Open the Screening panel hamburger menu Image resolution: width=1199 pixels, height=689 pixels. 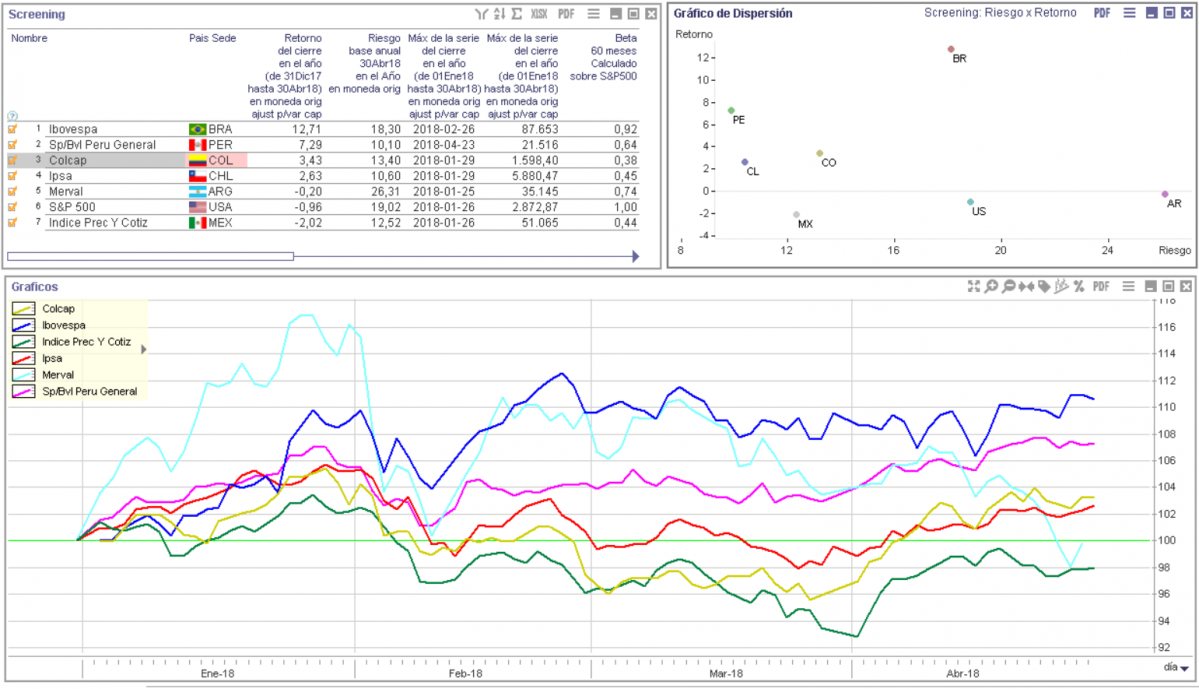pos(593,14)
